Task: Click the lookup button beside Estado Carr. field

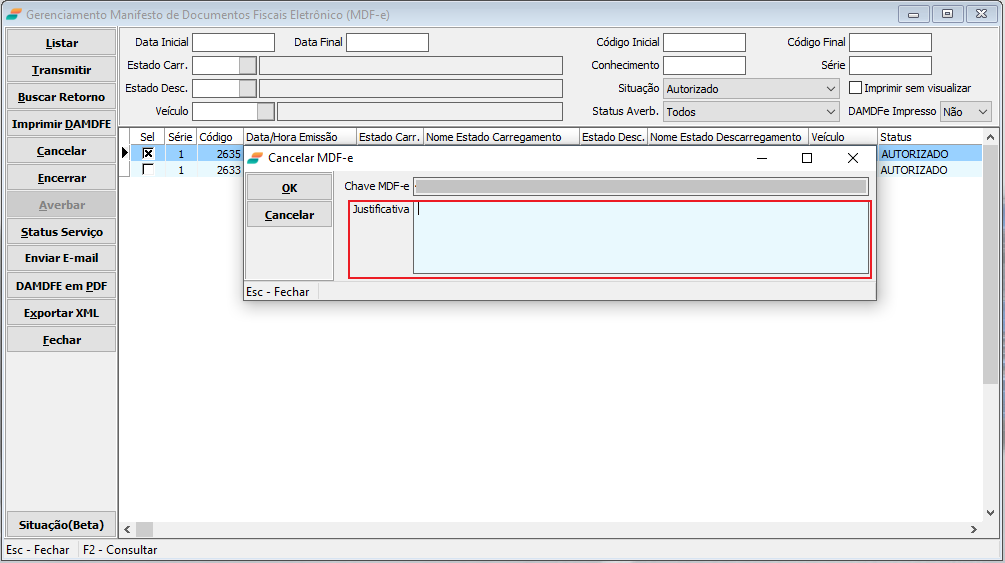Action: click(247, 66)
